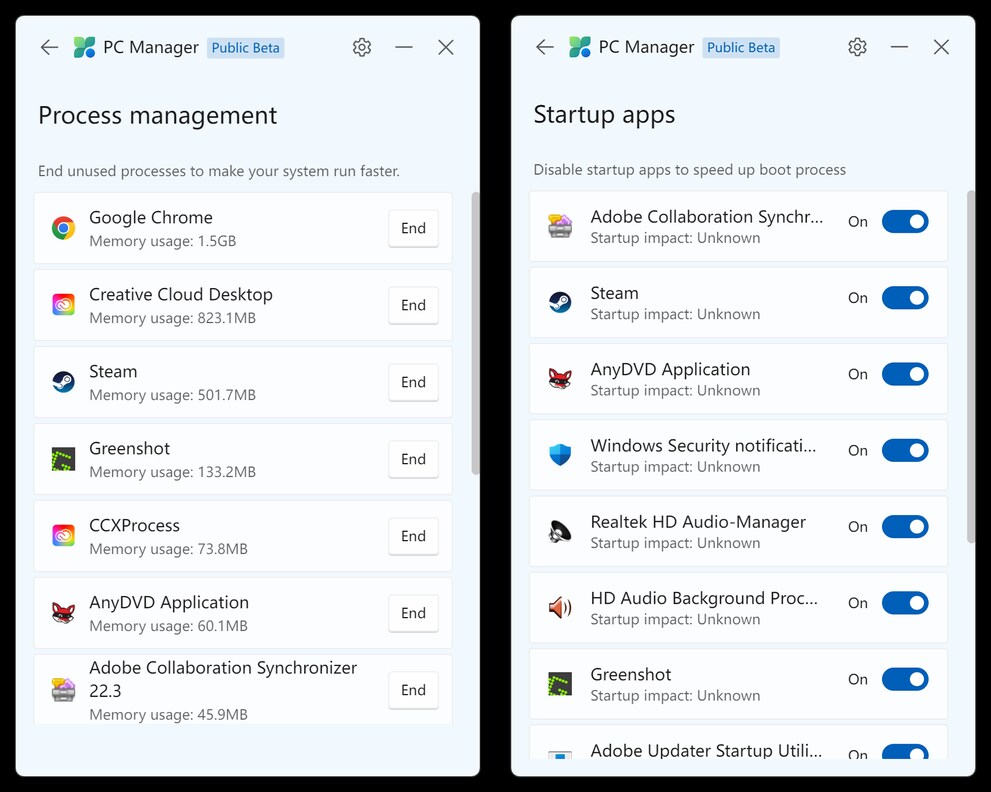991x792 pixels.
Task: Turn off AnyDVD Application at startup
Action: click(905, 374)
